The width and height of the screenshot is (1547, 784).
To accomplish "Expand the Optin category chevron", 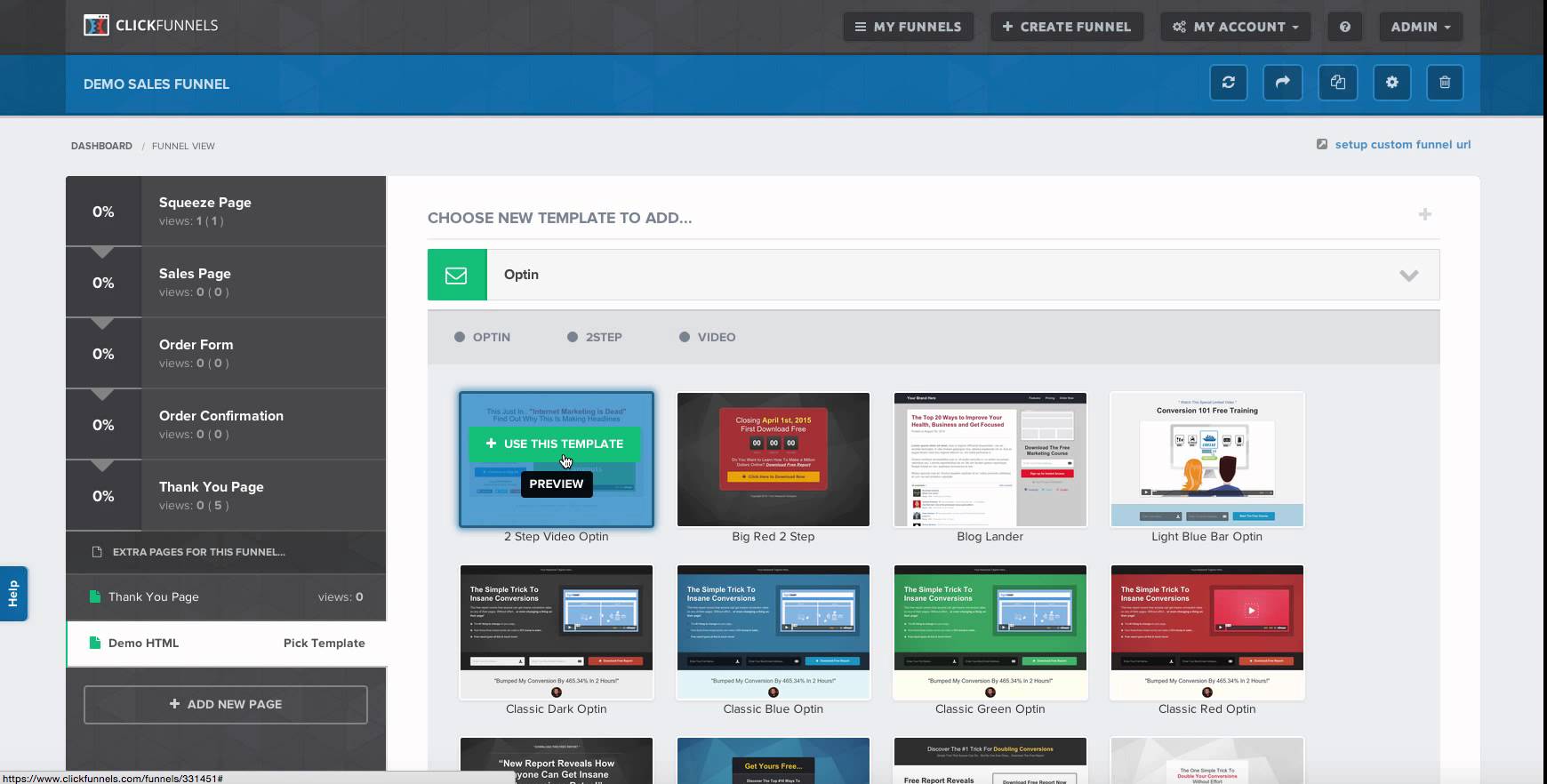I will pos(1409,276).
